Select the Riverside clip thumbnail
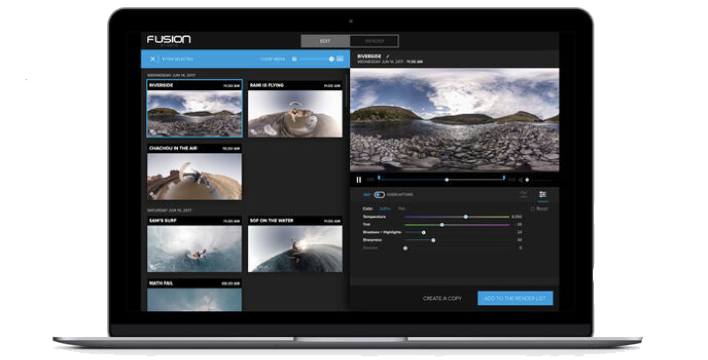This screenshot has width=708, height=360. [x=195, y=109]
